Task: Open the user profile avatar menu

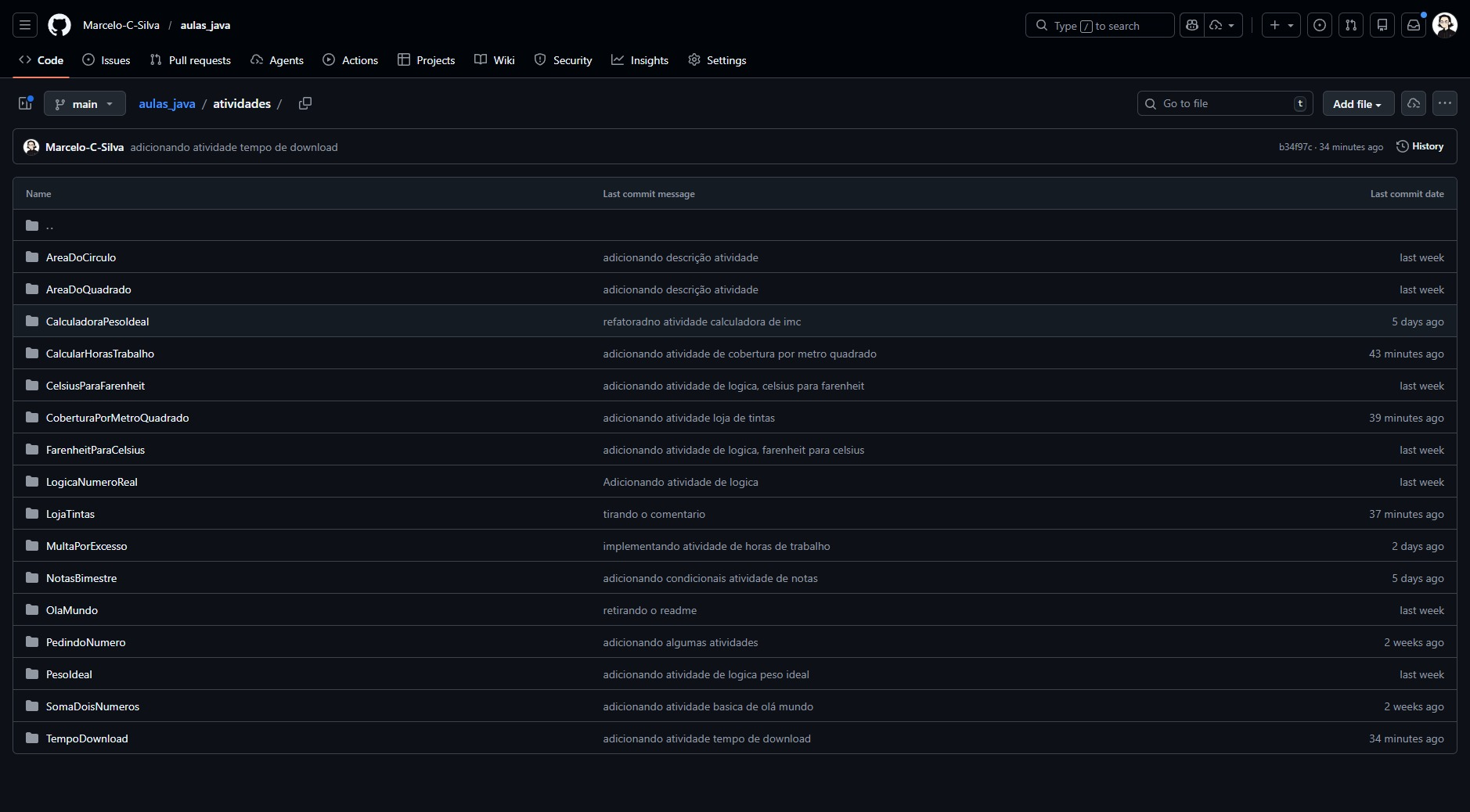Action: (1445, 25)
